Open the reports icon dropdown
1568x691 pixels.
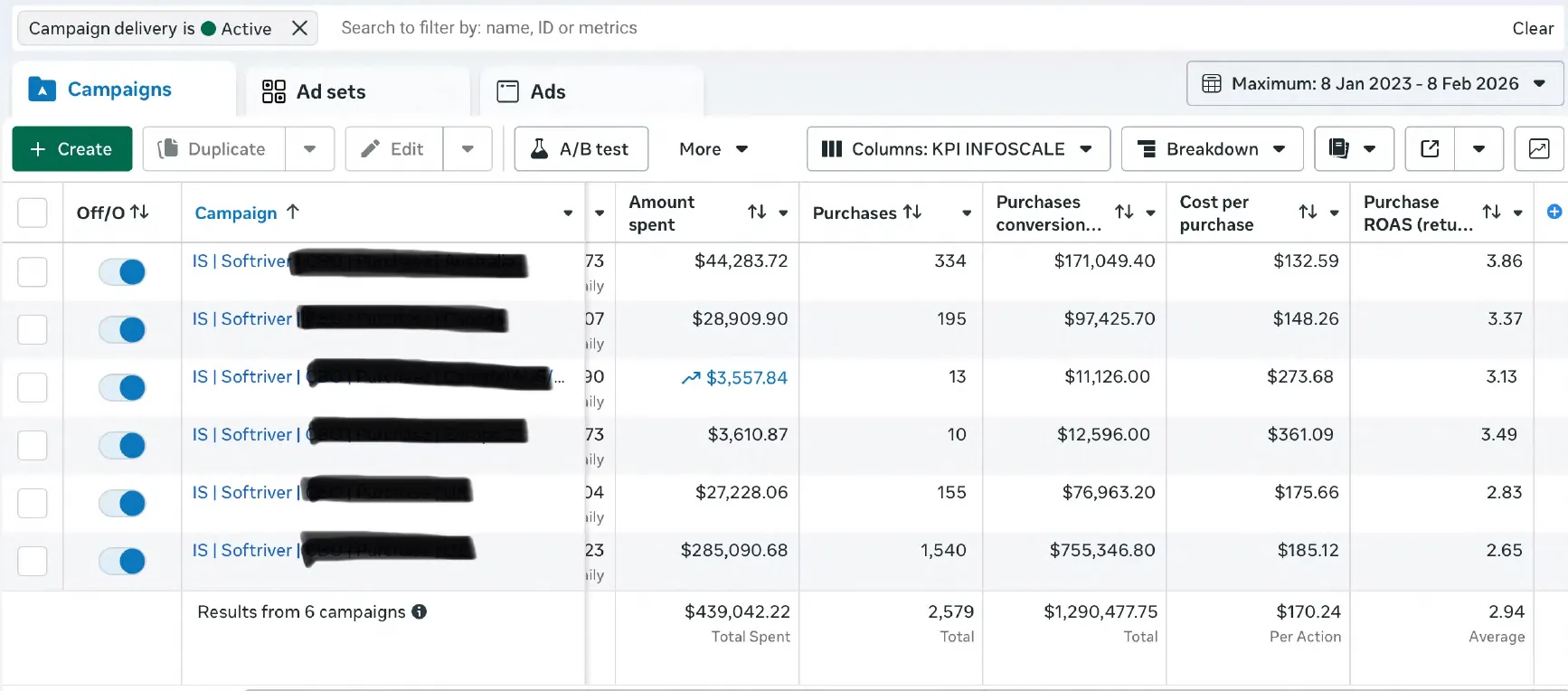click(x=1353, y=149)
